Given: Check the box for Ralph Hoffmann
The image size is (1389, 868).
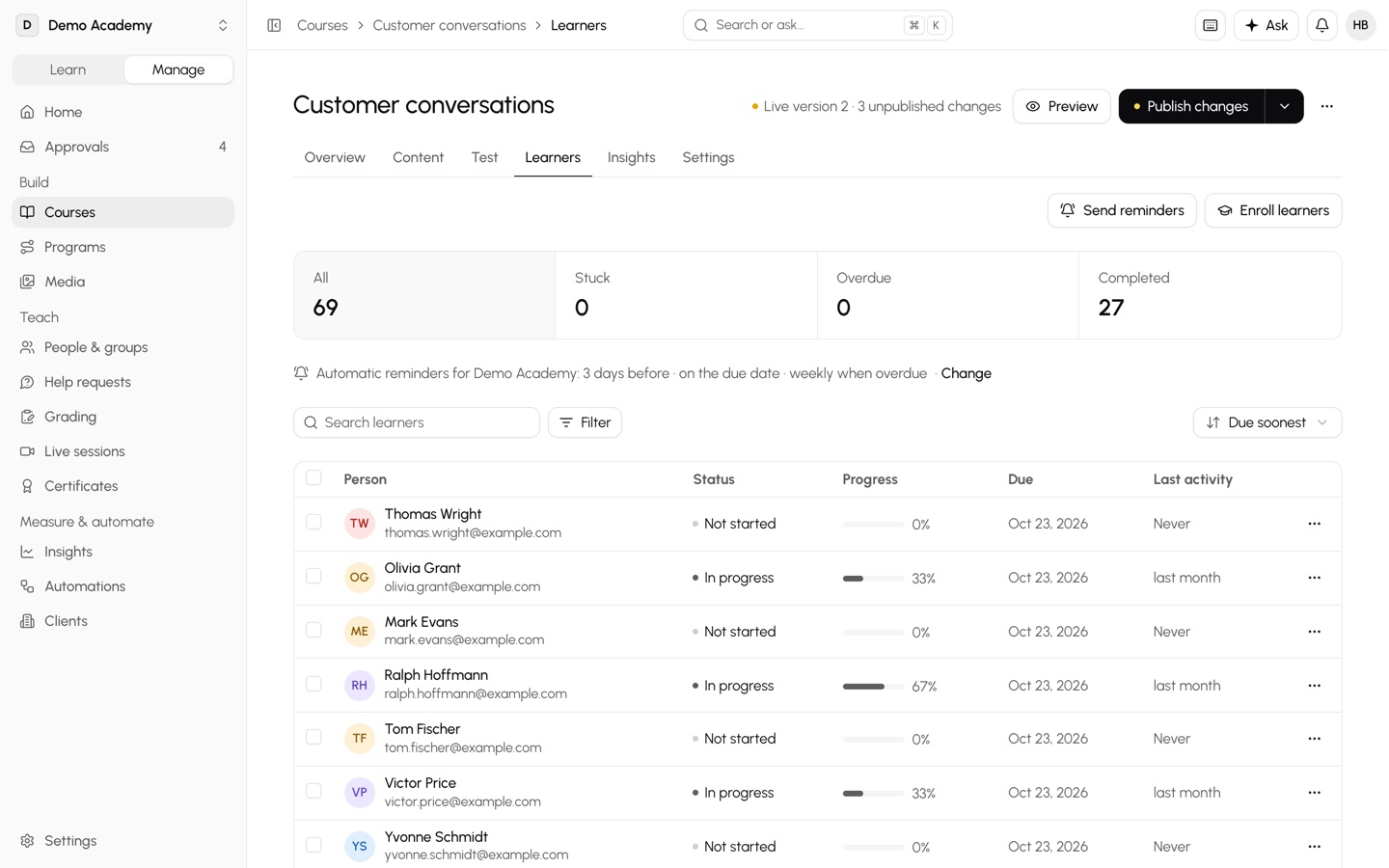Looking at the screenshot, I should pyautogui.click(x=313, y=684).
